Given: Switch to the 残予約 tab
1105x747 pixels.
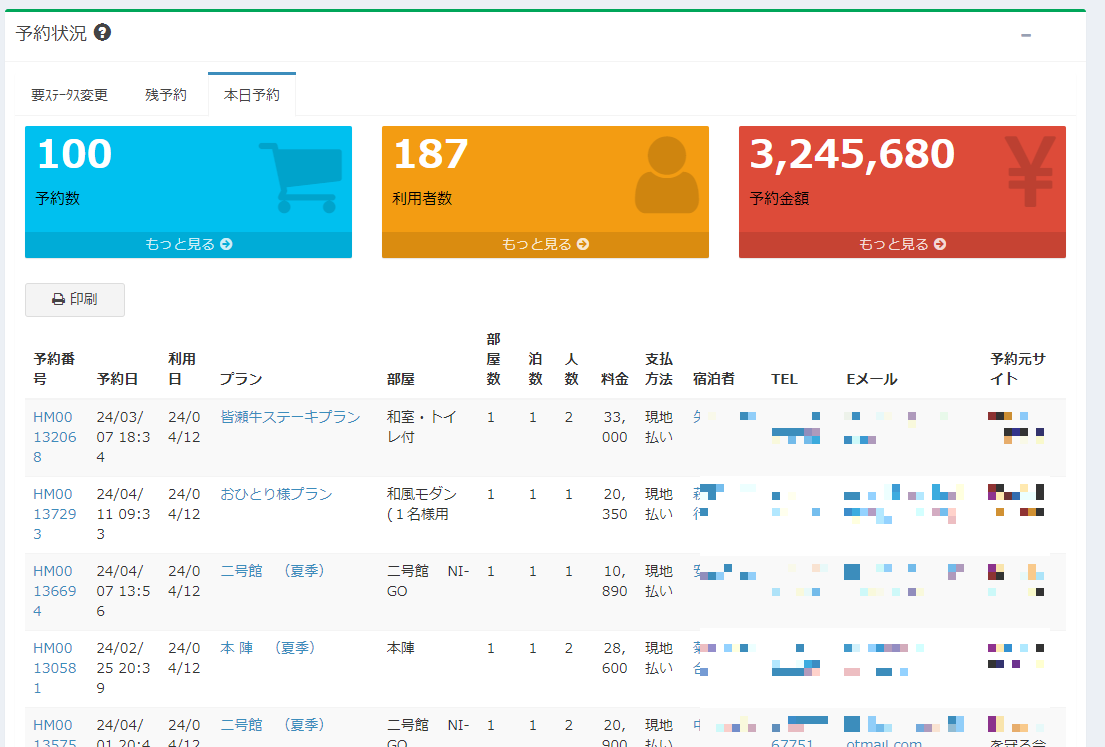Looking at the screenshot, I should click(x=166, y=95).
